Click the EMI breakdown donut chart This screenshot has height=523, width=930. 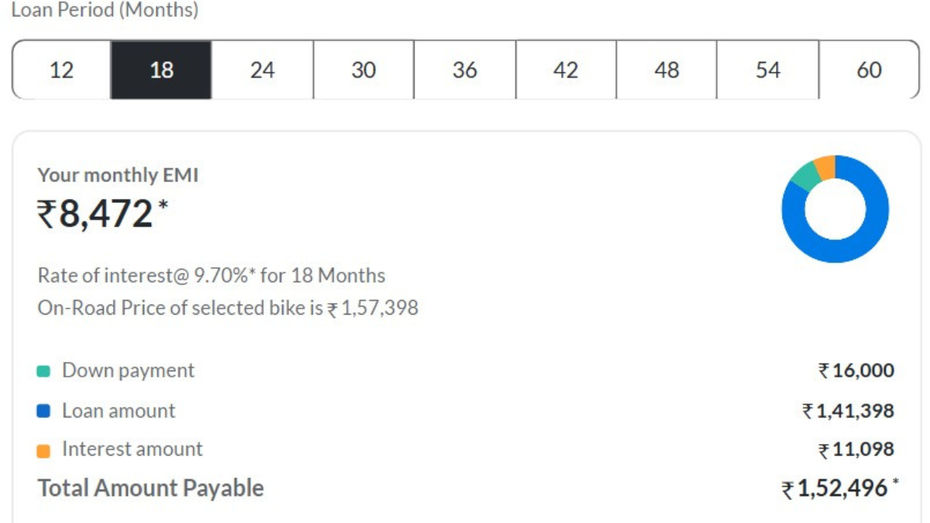click(x=835, y=209)
